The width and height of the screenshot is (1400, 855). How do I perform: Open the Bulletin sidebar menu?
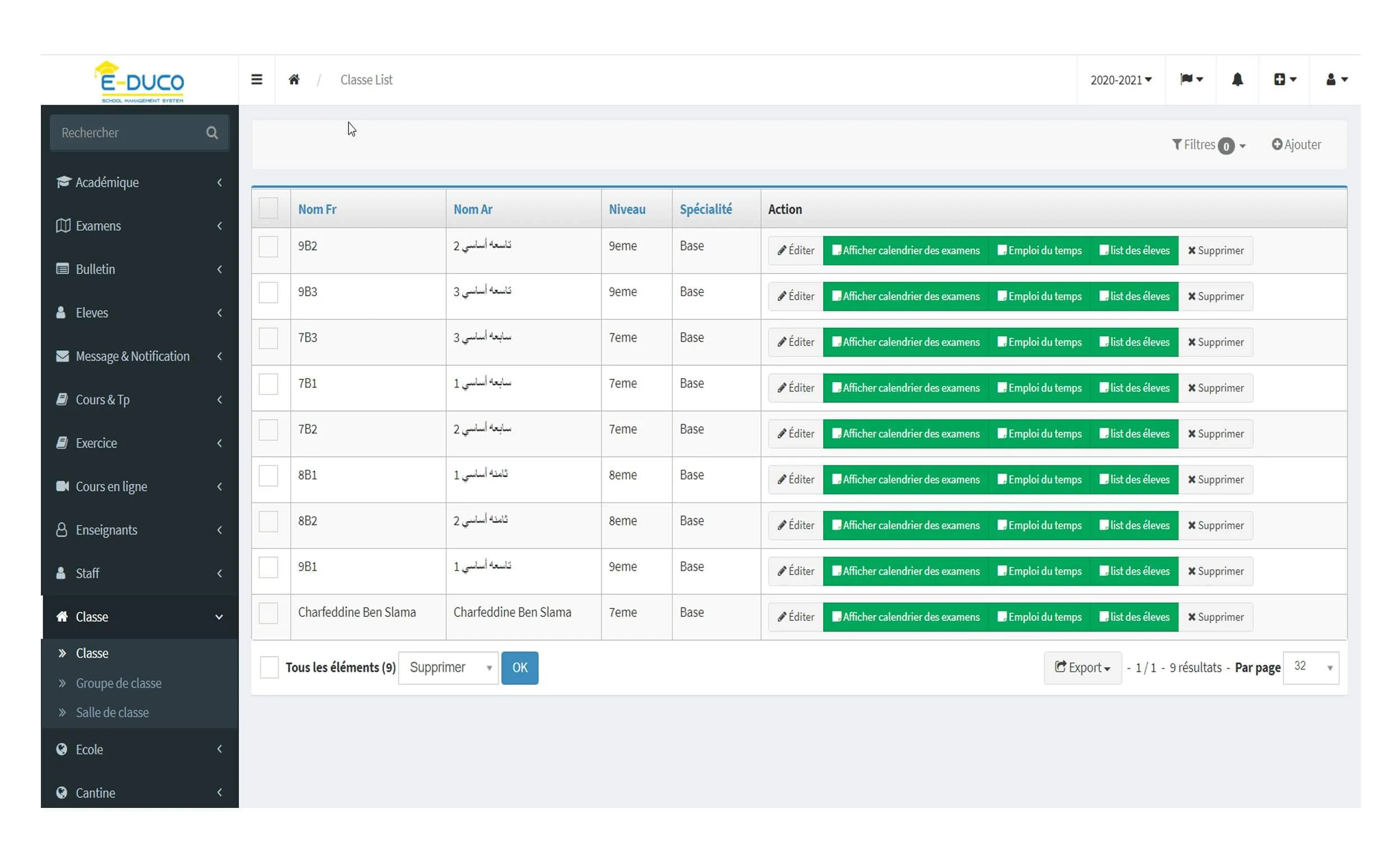tap(140, 269)
